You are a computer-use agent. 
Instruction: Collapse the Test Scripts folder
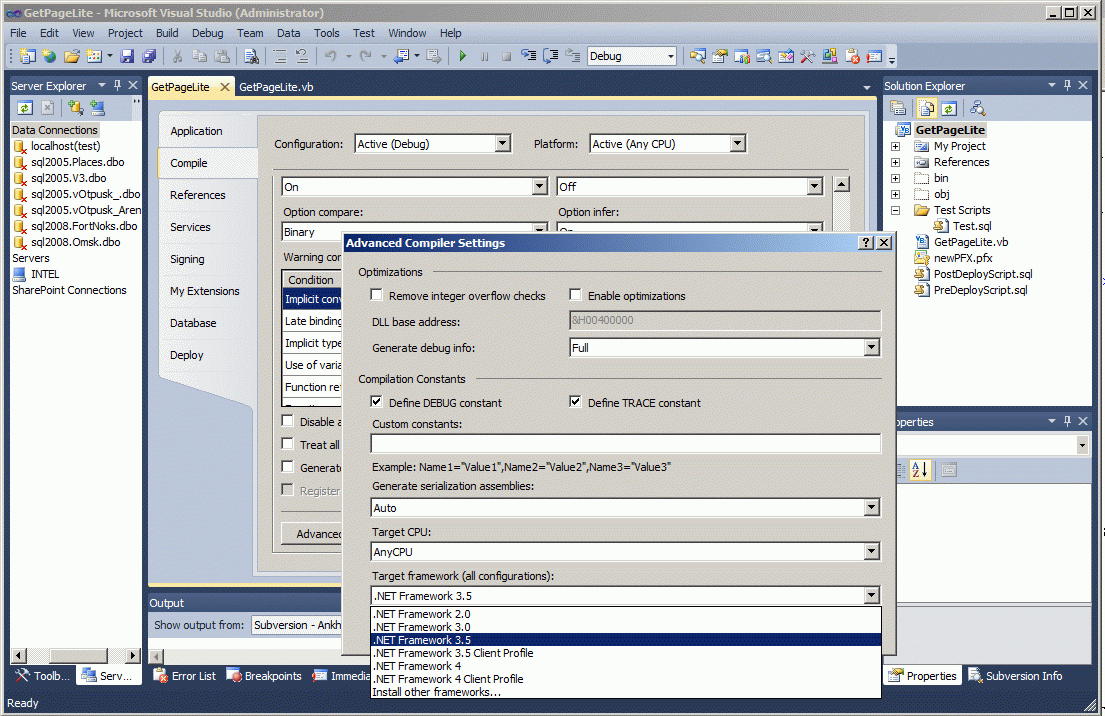click(x=895, y=211)
